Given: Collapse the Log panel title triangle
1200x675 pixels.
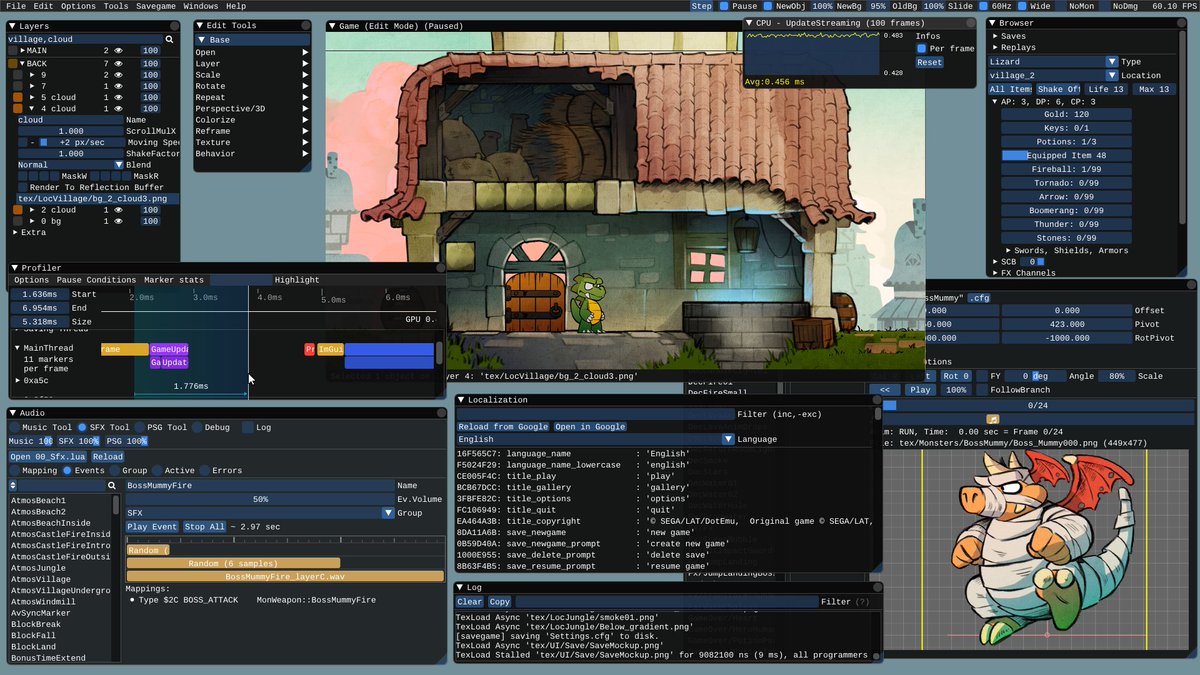Looking at the screenshot, I should coord(461,587).
